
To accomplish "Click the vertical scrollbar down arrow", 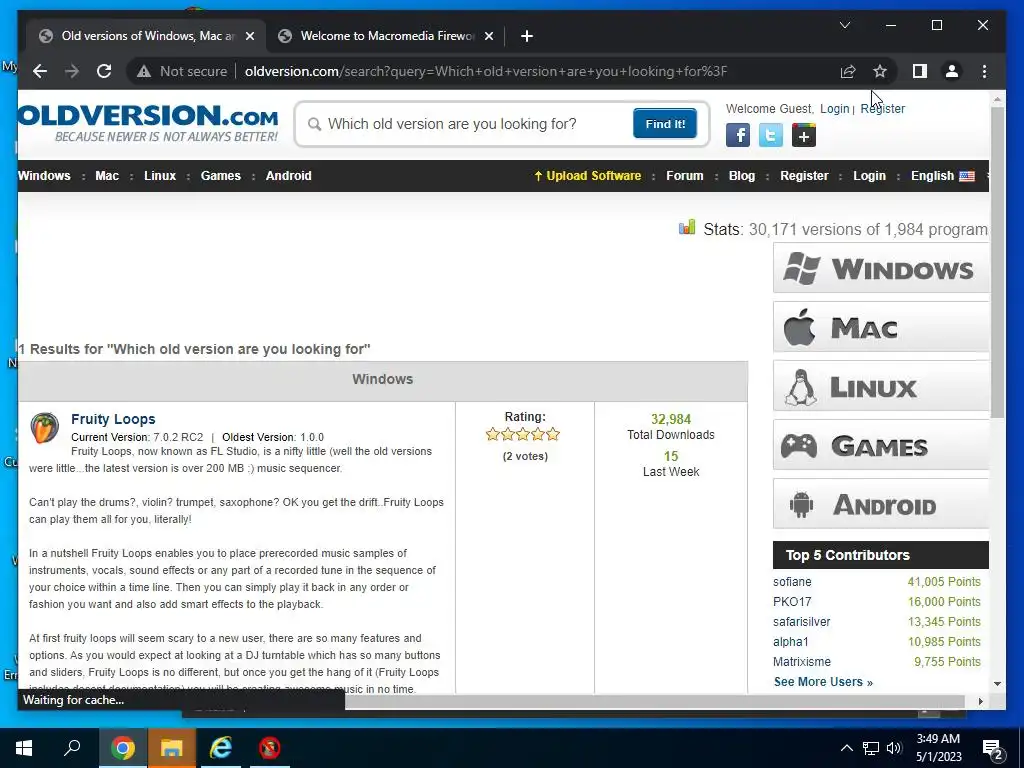I will (x=997, y=684).
